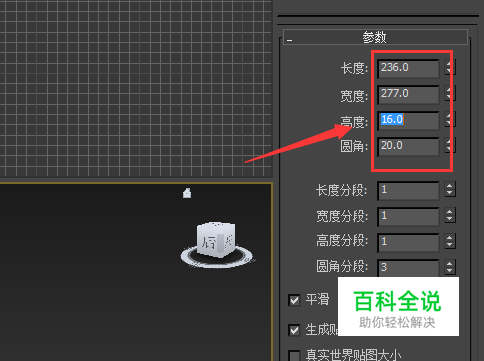Image resolution: width=484 pixels, height=361 pixels.
Task: Adjust the 高度 spinner arrows
Action: click(450, 120)
